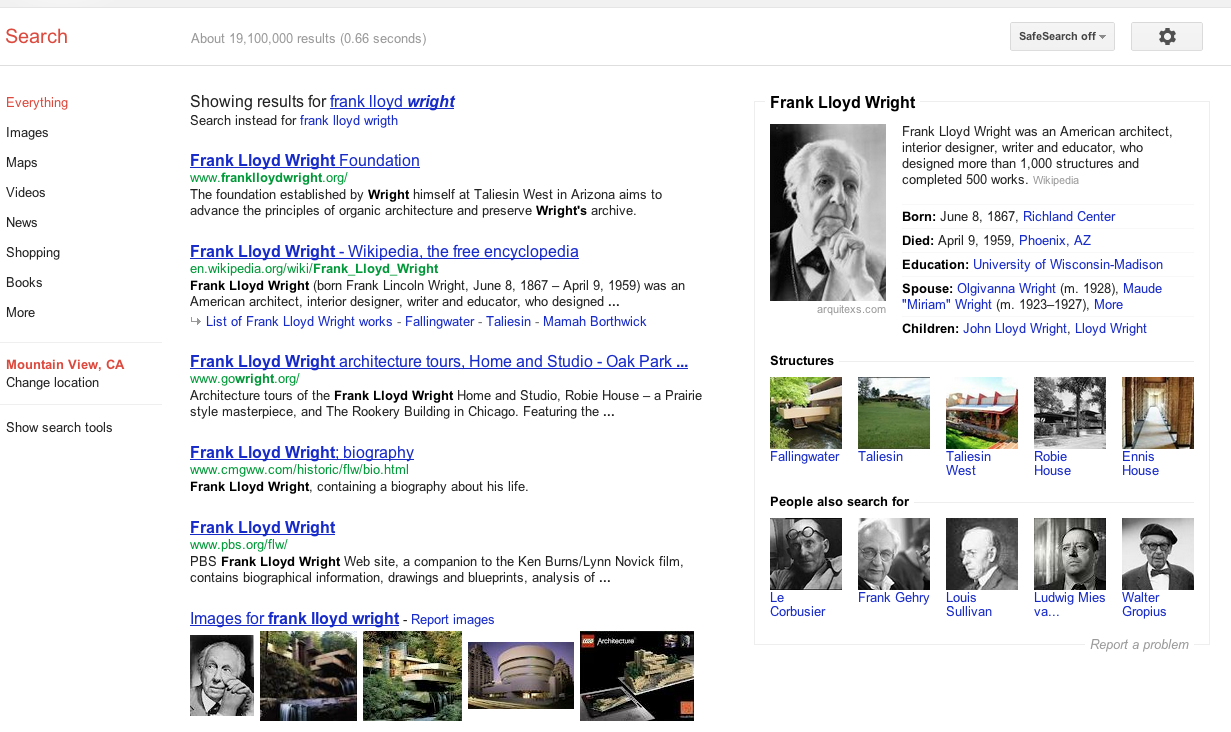Click the Lego Architecture image thumbnail

click(x=636, y=675)
